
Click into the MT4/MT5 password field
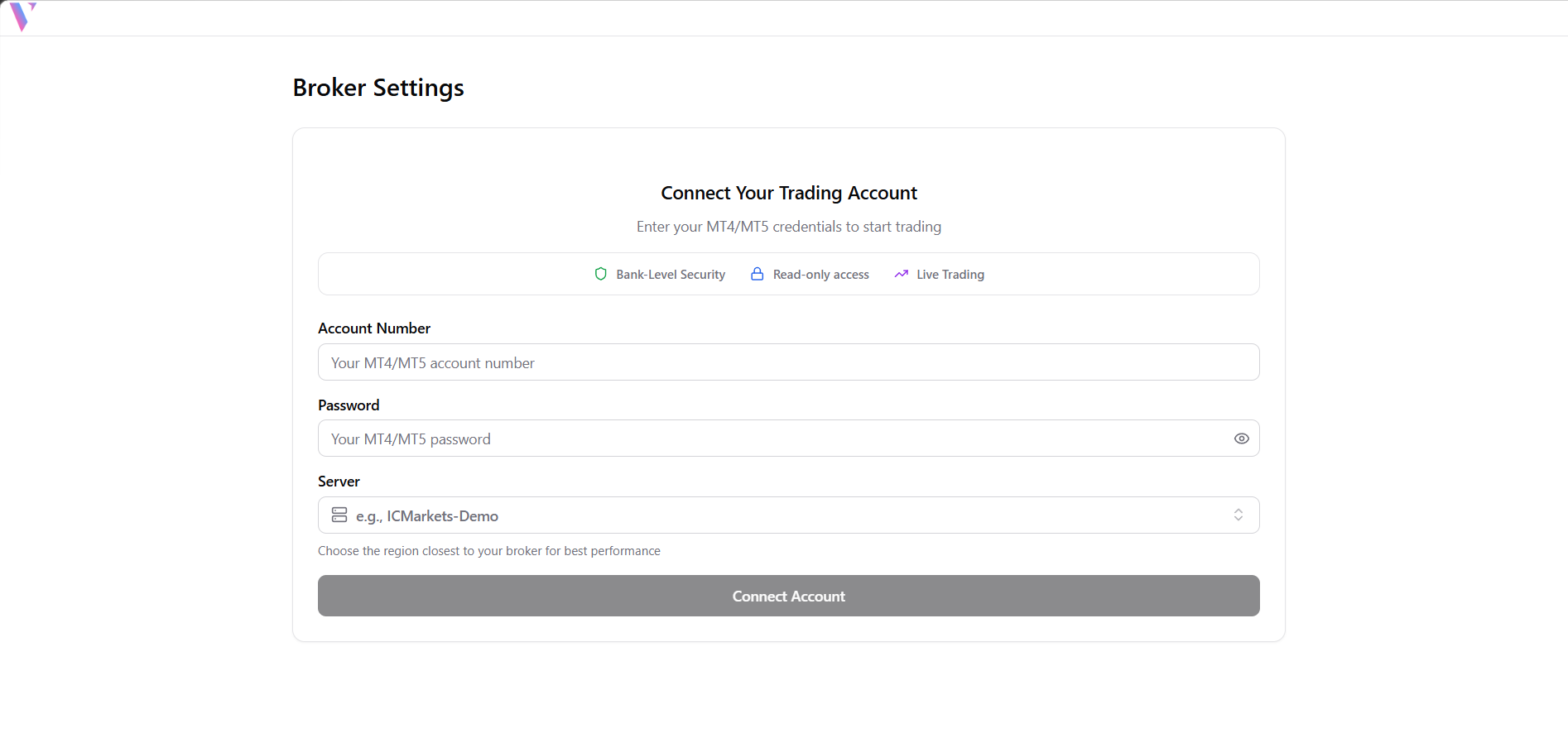click(770, 438)
